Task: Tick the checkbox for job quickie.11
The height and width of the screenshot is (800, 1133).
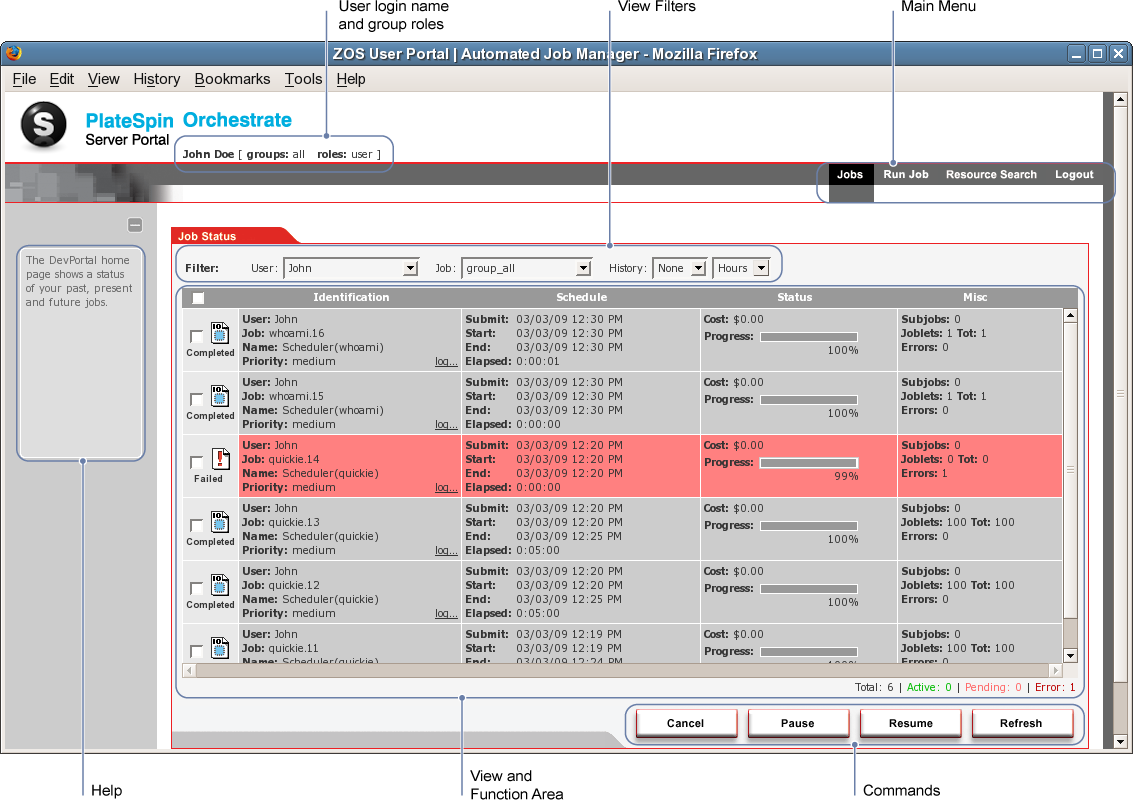Action: point(196,650)
